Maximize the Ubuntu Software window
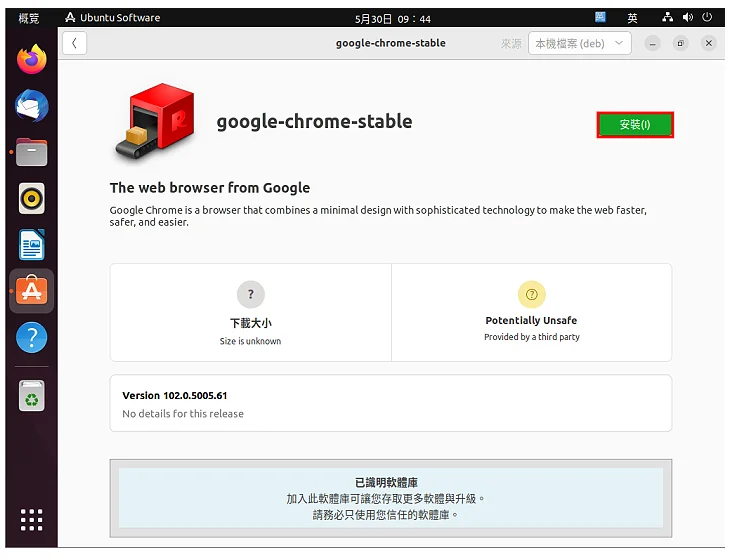733x558 pixels. click(680, 43)
